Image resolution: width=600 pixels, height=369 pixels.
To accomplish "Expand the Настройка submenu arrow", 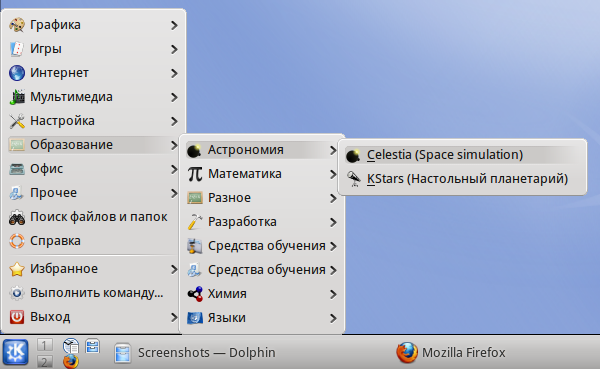I will pos(174,121).
